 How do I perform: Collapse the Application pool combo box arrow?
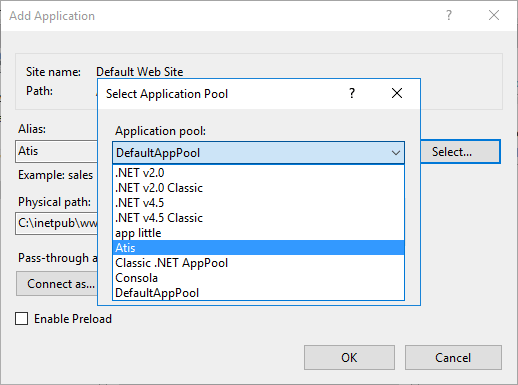tap(396, 153)
